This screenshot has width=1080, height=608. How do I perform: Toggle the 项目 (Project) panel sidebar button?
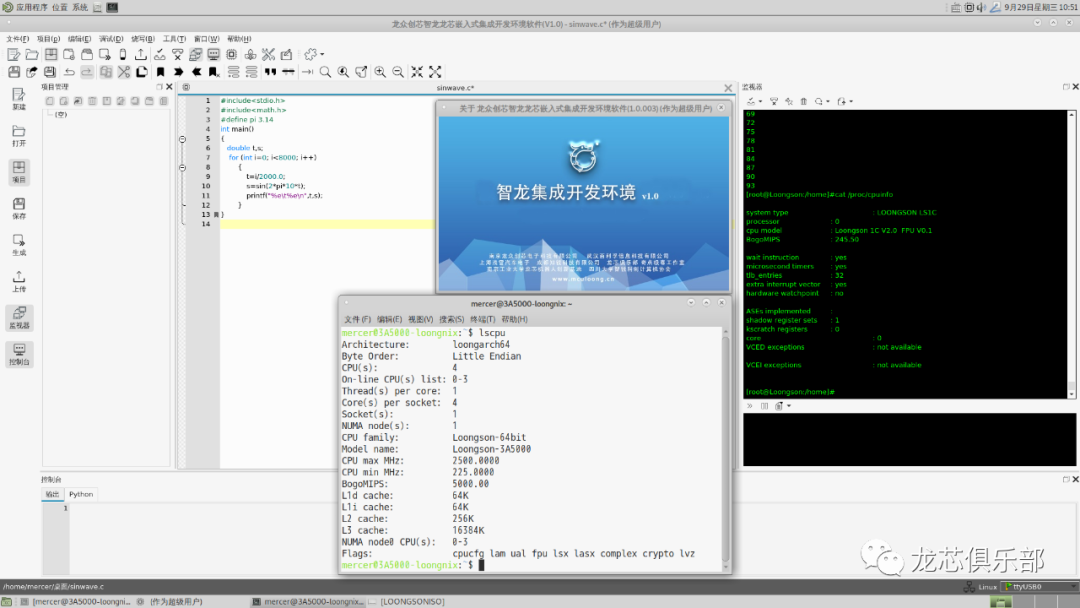pos(19,172)
